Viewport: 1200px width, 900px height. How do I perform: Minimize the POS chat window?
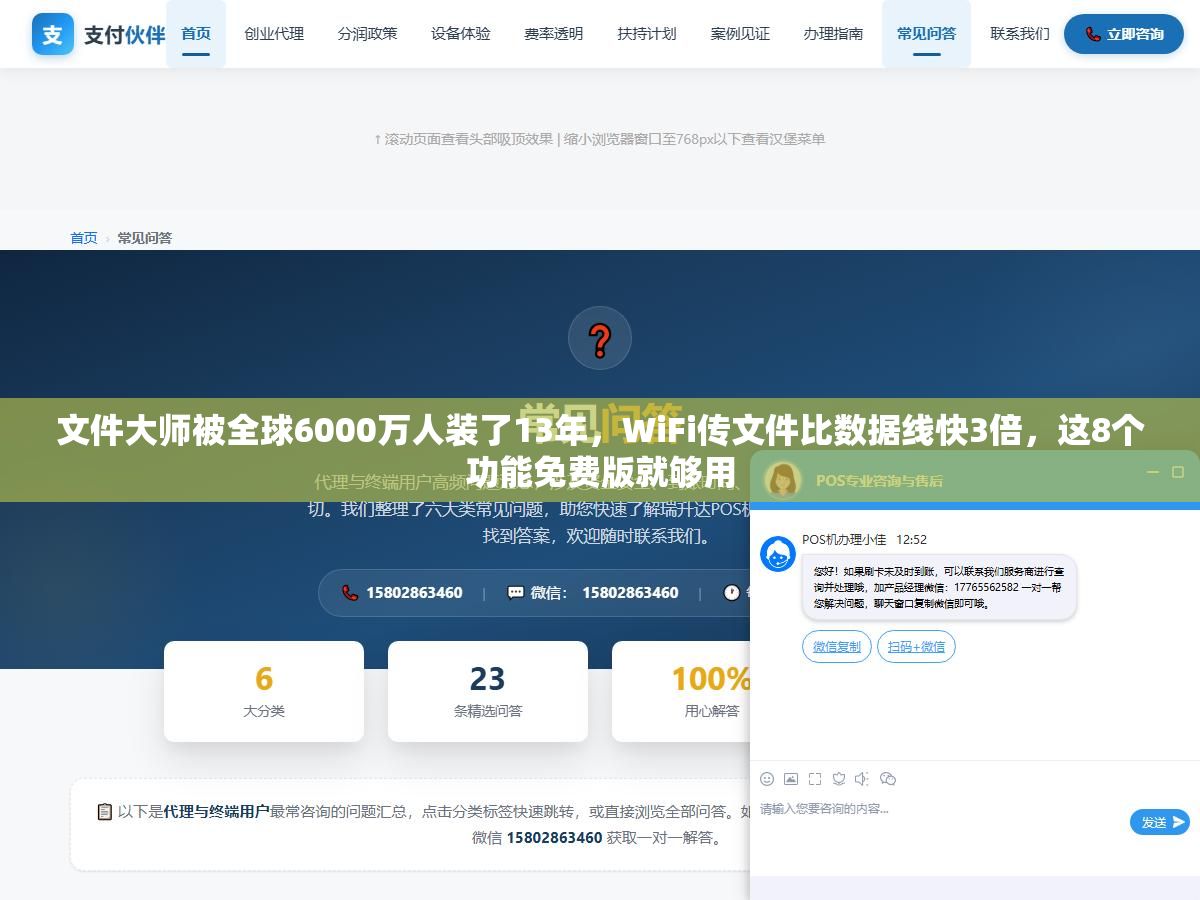(x=1152, y=472)
